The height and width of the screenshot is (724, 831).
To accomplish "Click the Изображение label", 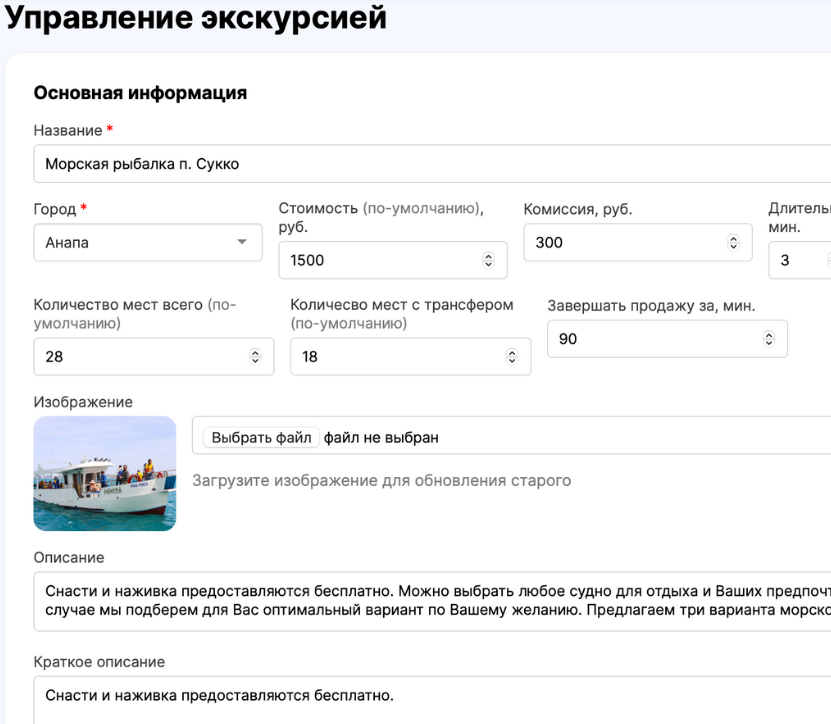I will (83, 401).
